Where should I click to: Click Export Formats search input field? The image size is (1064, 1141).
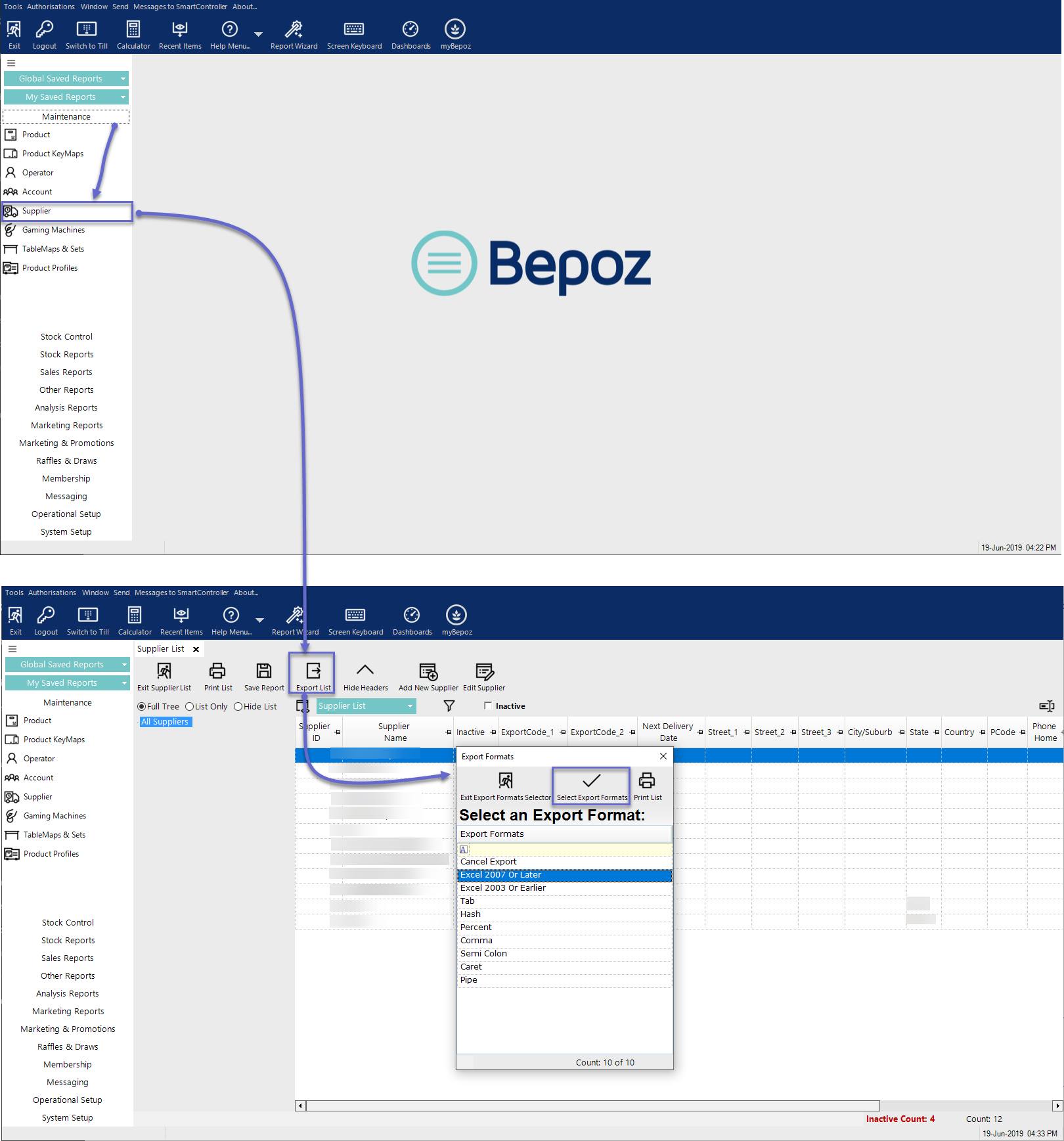point(571,849)
